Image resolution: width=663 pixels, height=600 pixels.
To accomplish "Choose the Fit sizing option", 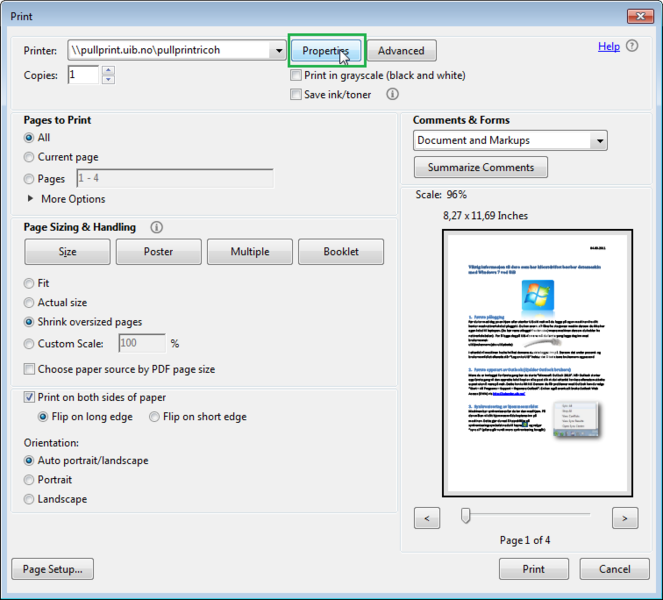I will [x=29, y=283].
